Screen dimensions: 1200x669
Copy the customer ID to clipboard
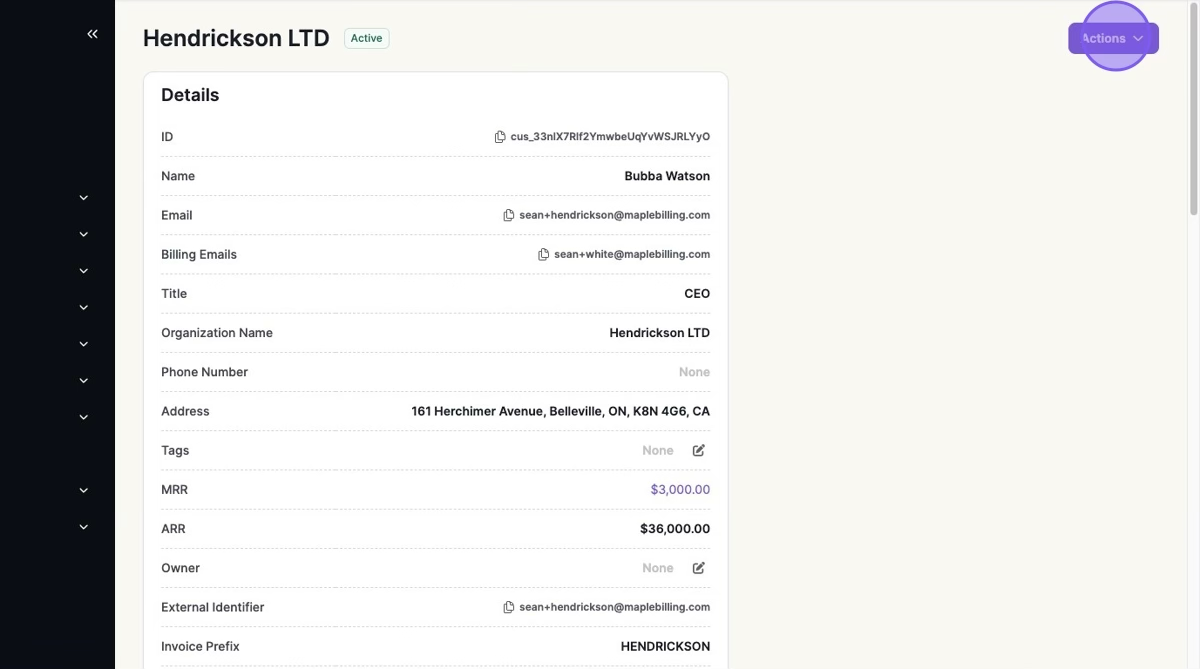[500, 137]
